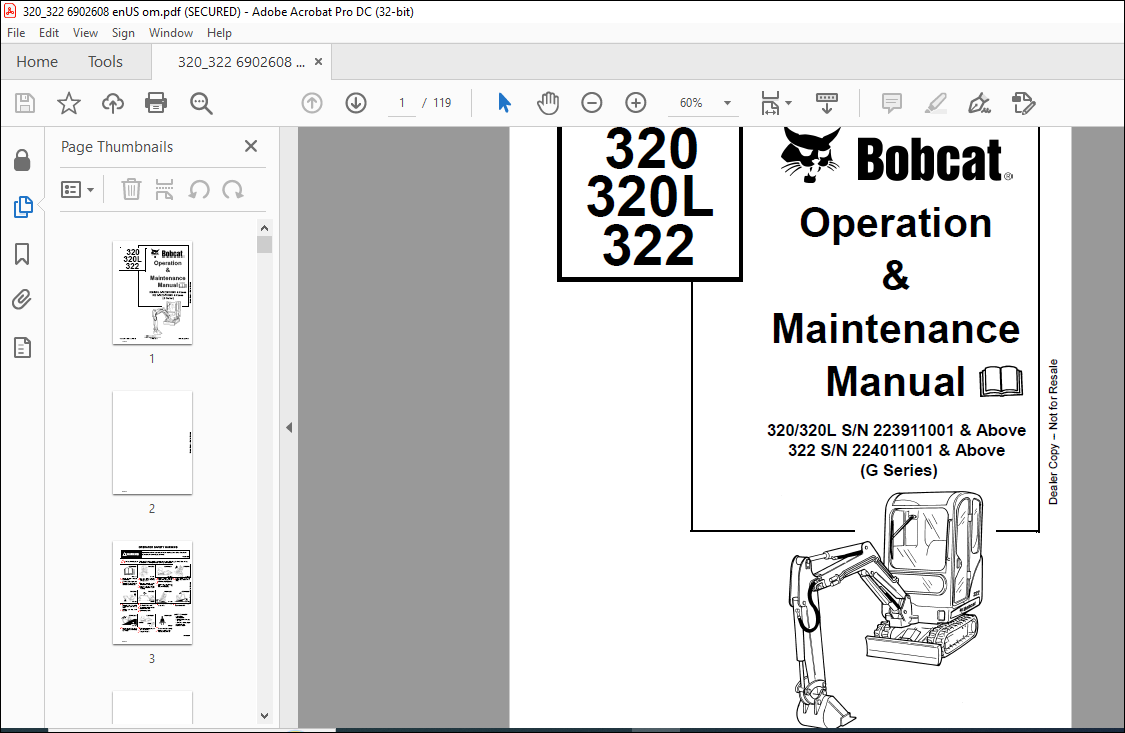
Task: Go to next page arrow
Action: pyautogui.click(x=356, y=103)
